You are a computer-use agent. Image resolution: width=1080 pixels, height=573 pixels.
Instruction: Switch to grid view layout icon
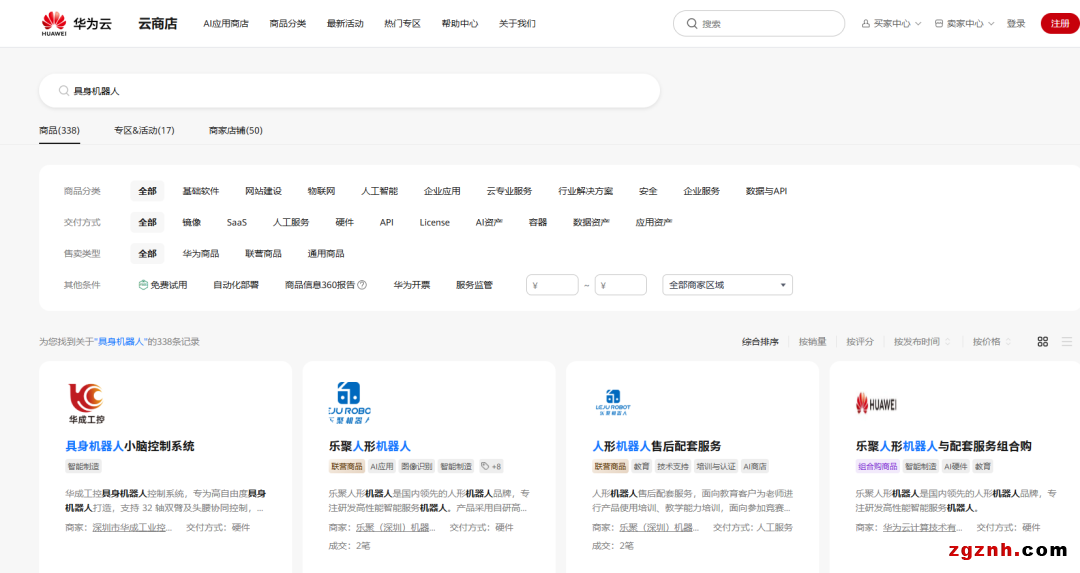[1043, 341]
